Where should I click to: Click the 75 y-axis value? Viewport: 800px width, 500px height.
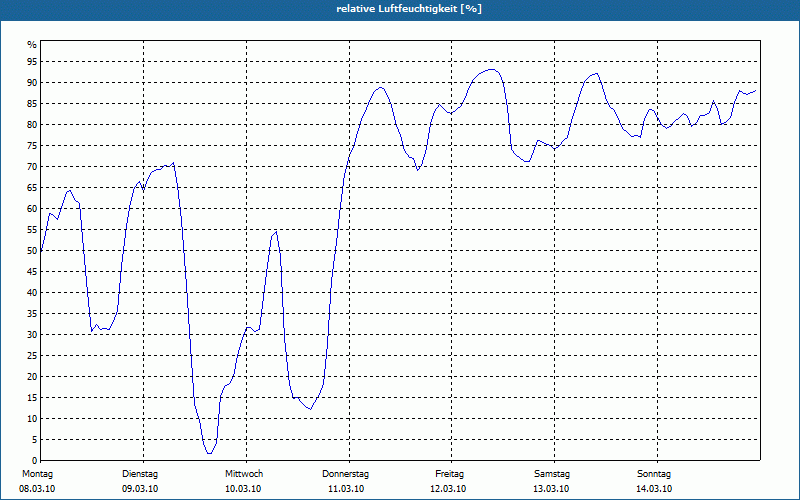pyautogui.click(x=32, y=146)
